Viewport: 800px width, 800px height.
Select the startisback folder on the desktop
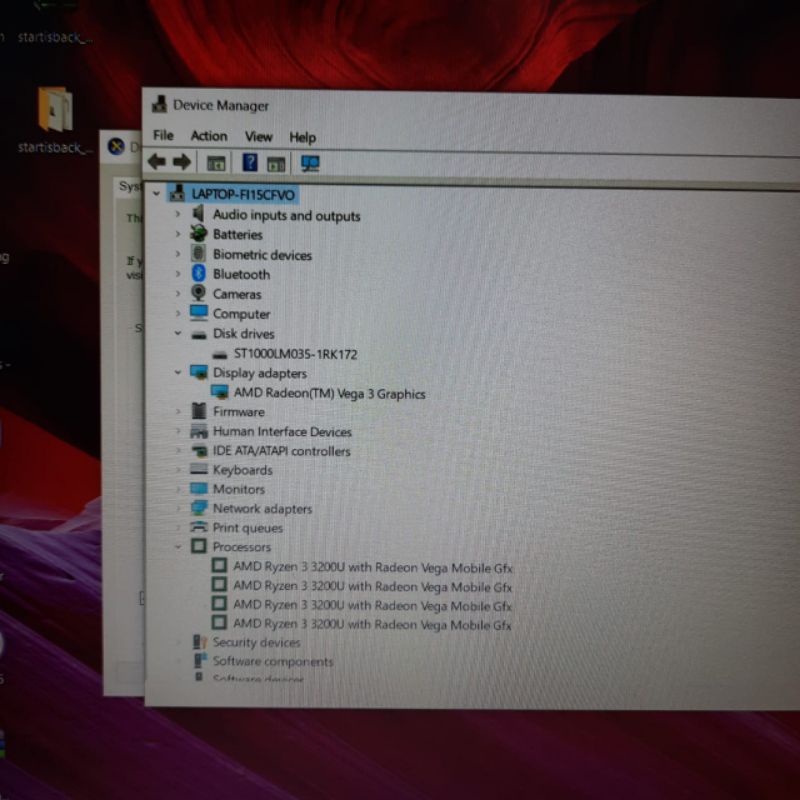[x=55, y=112]
